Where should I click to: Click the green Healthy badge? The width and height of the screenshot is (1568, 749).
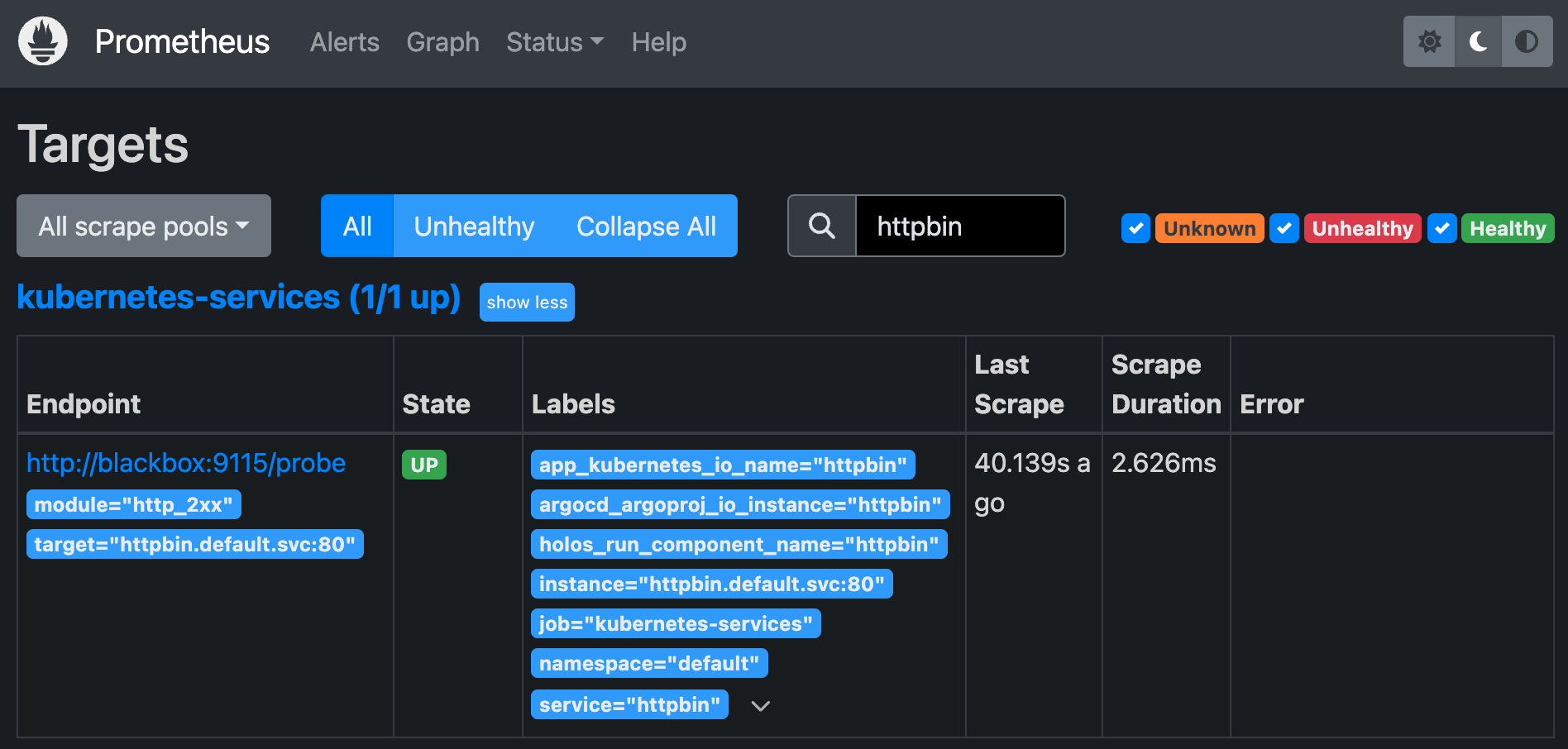point(1508,228)
